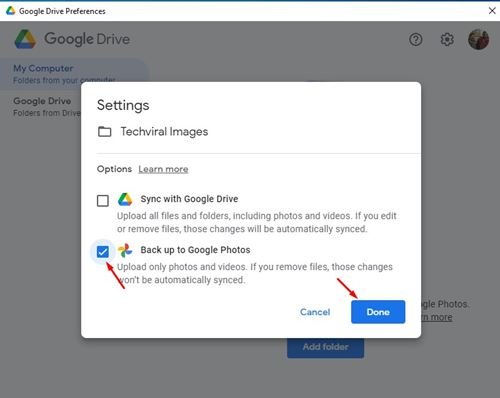Image resolution: width=500 pixels, height=398 pixels.
Task: Check the Sync with Google Drive checkbox
Action: click(103, 201)
